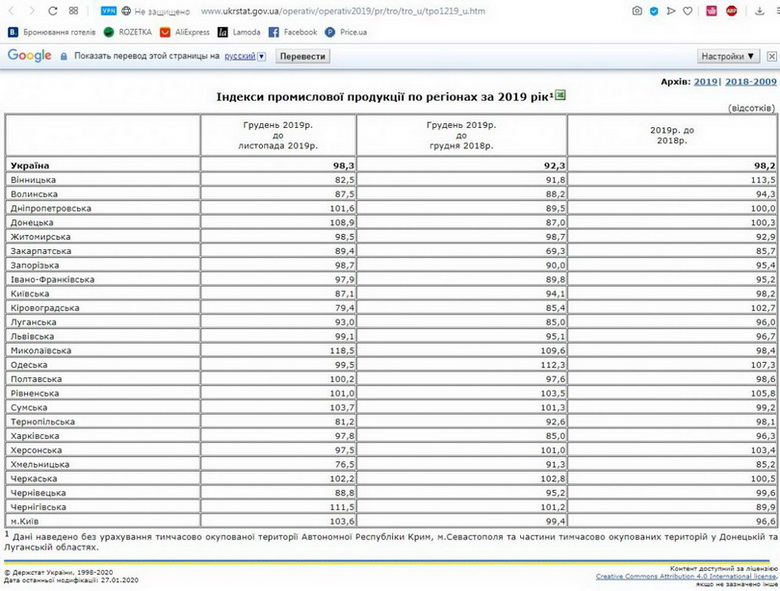Click the browser reload page icon

click(x=50, y=11)
